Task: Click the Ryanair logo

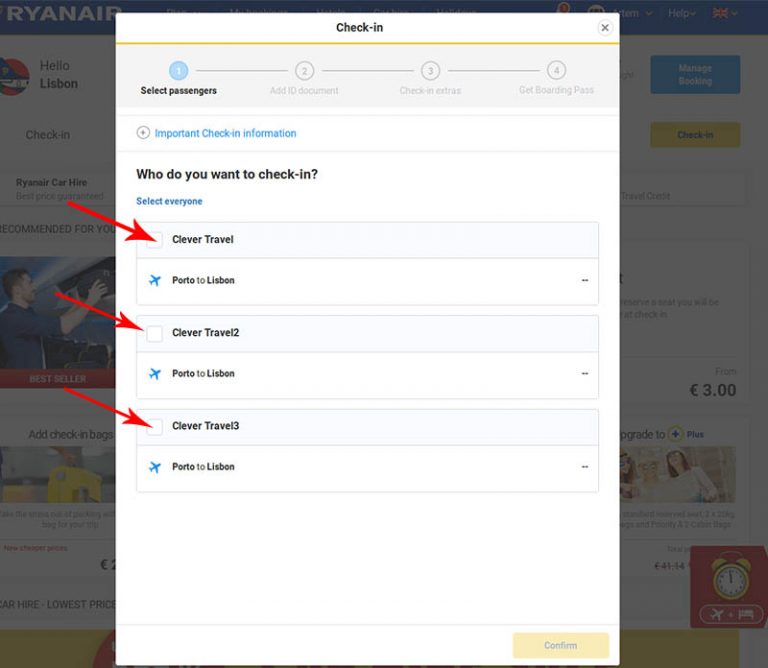Action: pyautogui.click(x=60, y=13)
